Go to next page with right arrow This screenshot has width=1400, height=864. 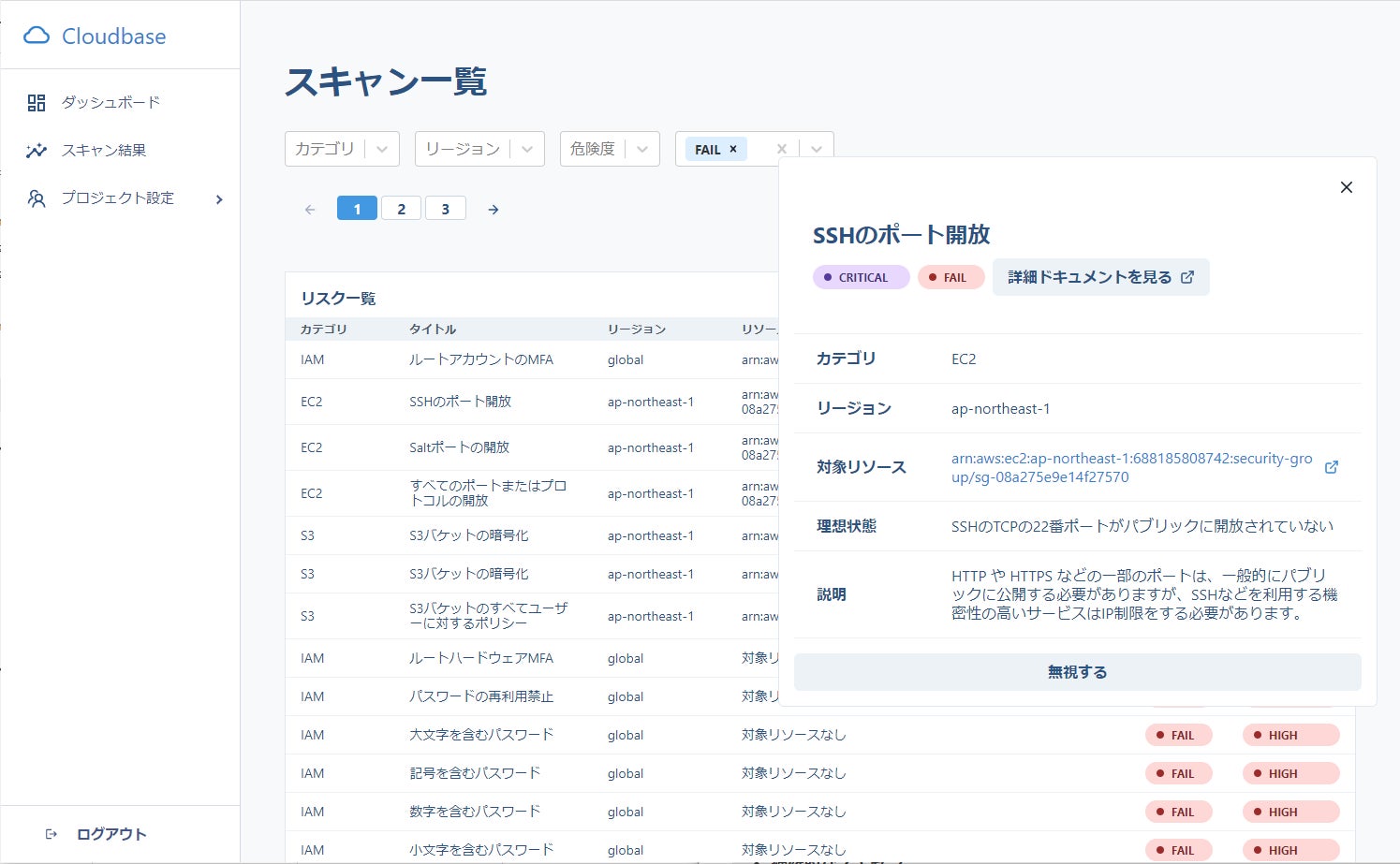pos(493,210)
